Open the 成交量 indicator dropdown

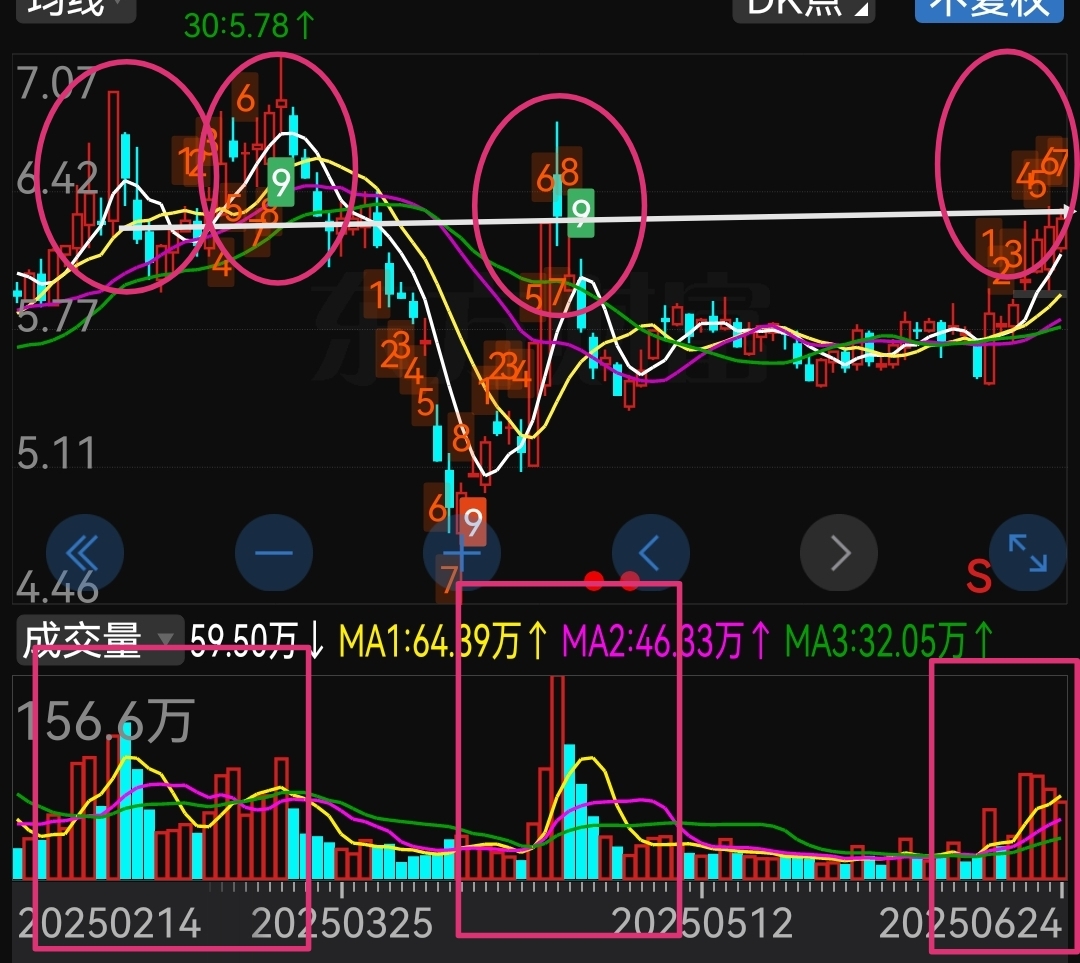tap(100, 640)
